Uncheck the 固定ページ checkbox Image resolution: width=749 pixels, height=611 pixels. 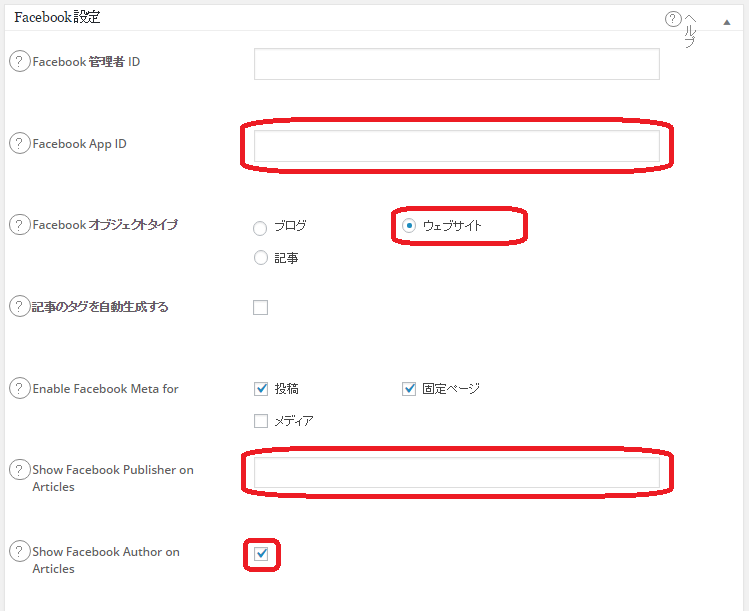pos(409,389)
